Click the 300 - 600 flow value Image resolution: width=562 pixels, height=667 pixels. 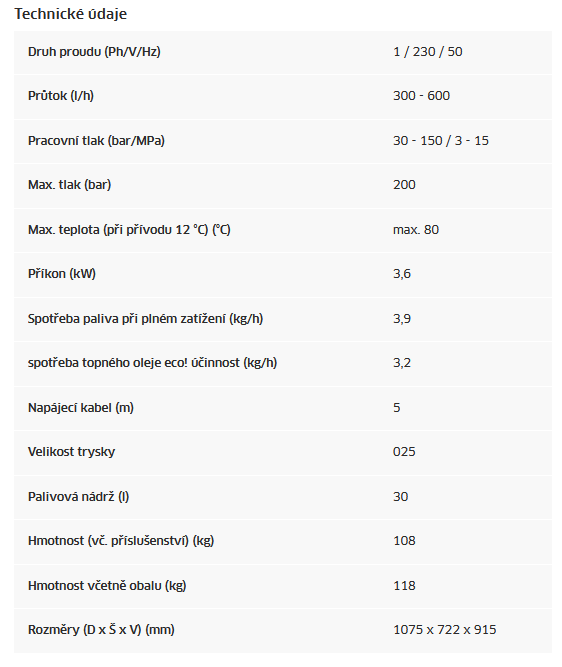click(421, 96)
